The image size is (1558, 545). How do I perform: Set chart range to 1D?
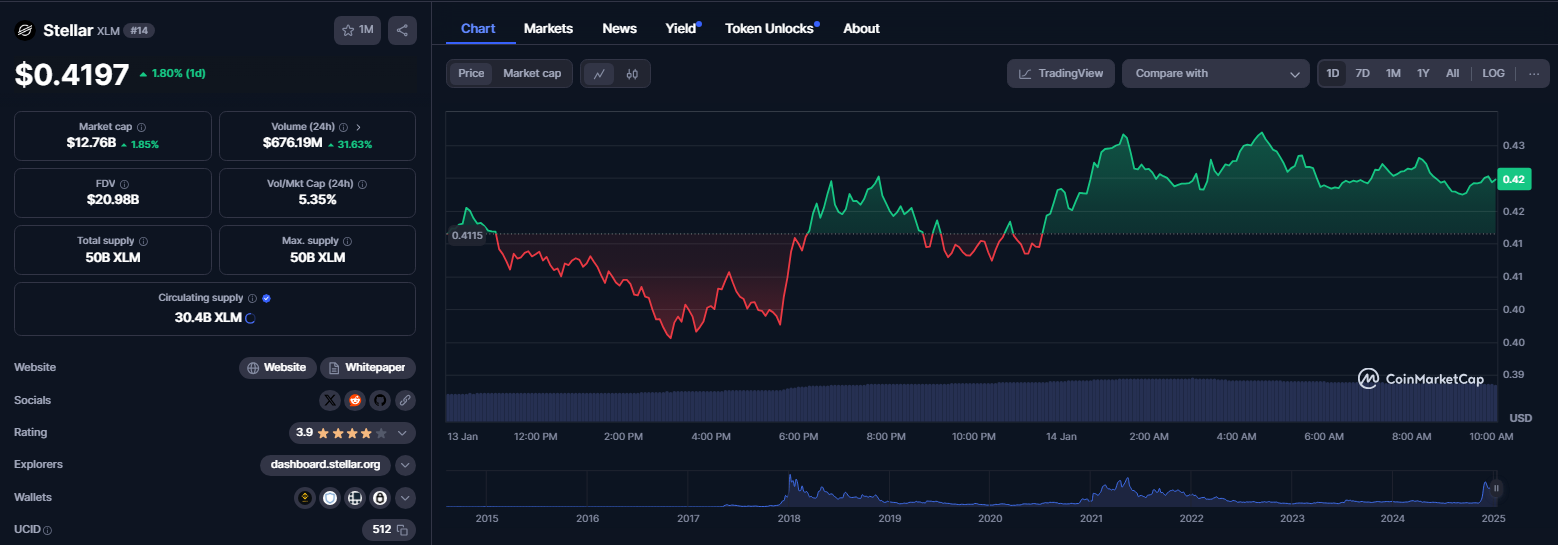(x=1333, y=73)
